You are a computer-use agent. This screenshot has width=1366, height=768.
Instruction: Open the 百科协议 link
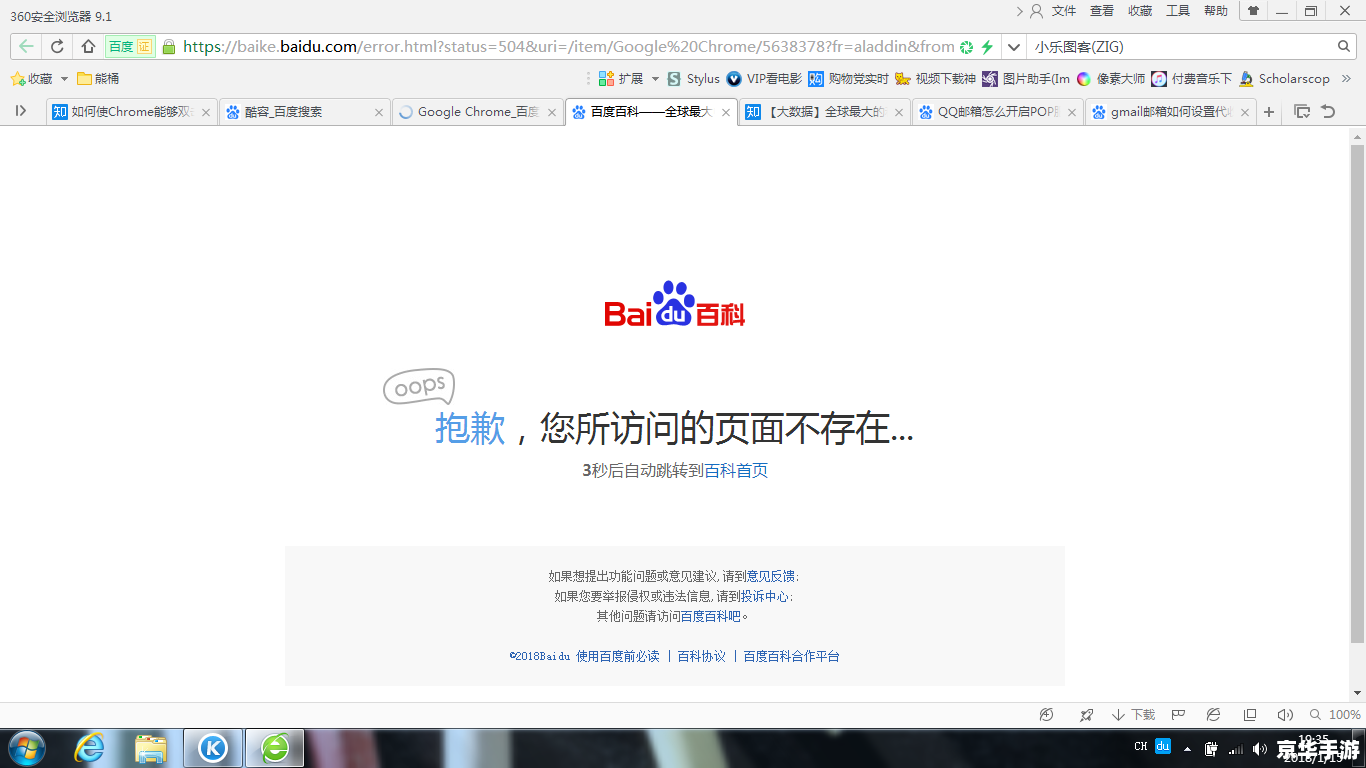tap(702, 656)
